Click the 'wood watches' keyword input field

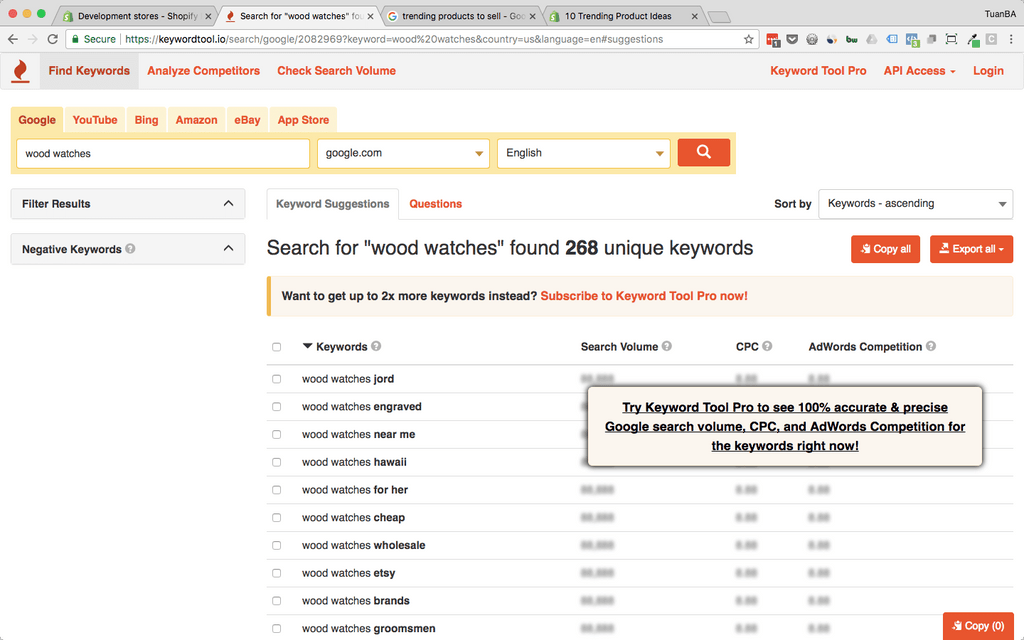pyautogui.click(x=163, y=153)
